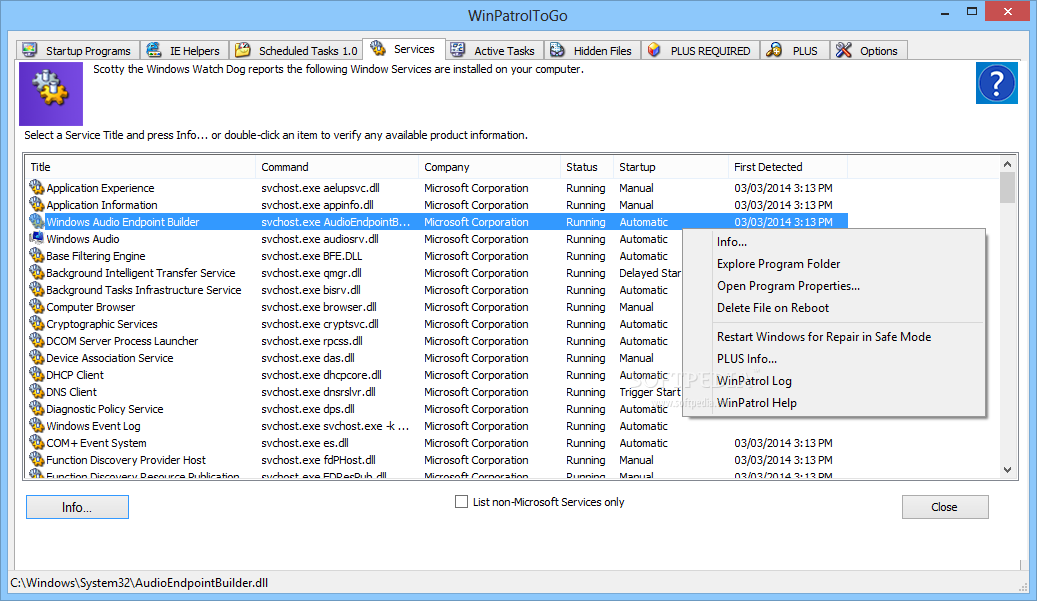
Task: Select the Services tab
Action: click(404, 49)
